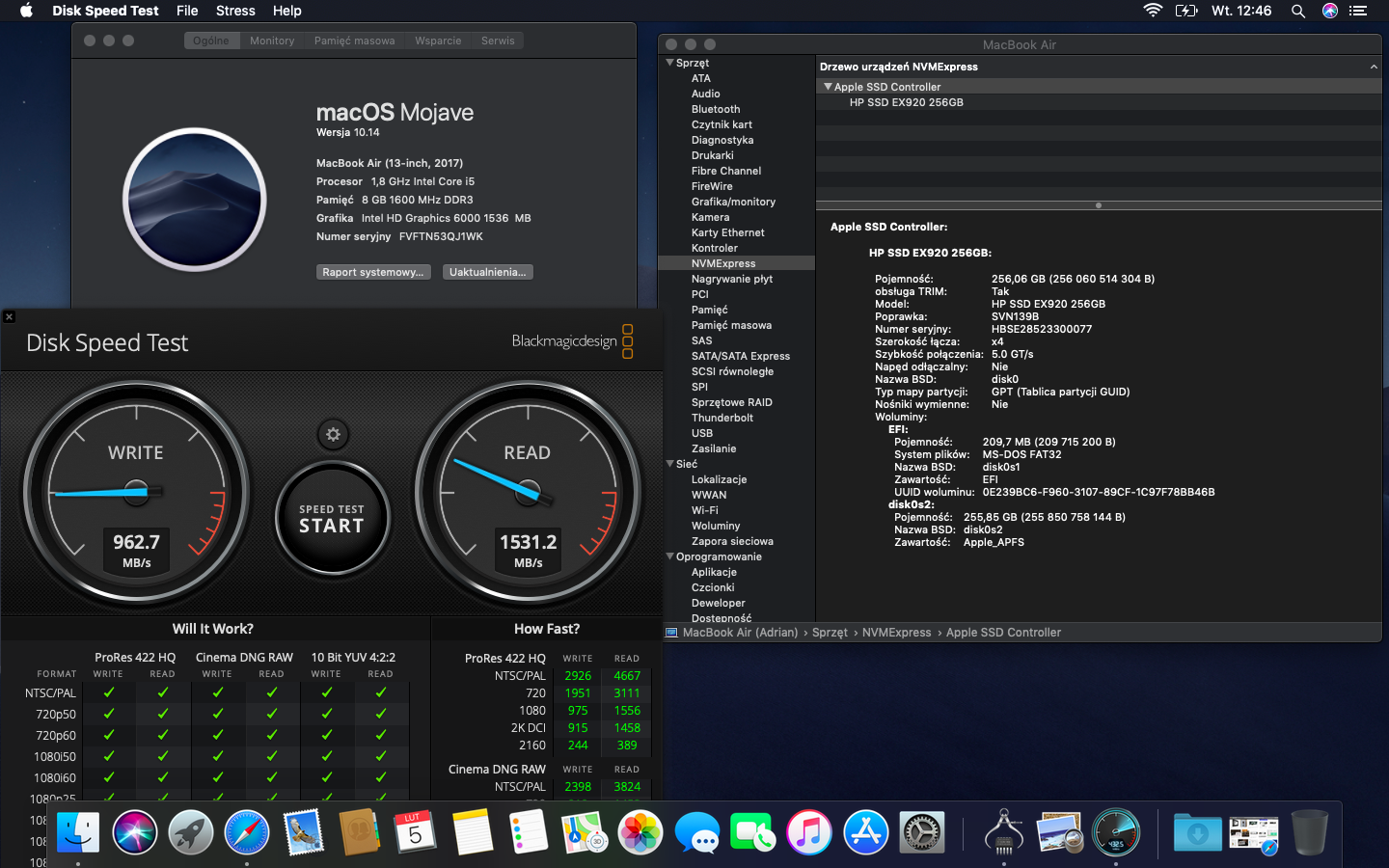Open Photos icon in Dock
The image size is (1389, 868).
pyautogui.click(x=640, y=832)
